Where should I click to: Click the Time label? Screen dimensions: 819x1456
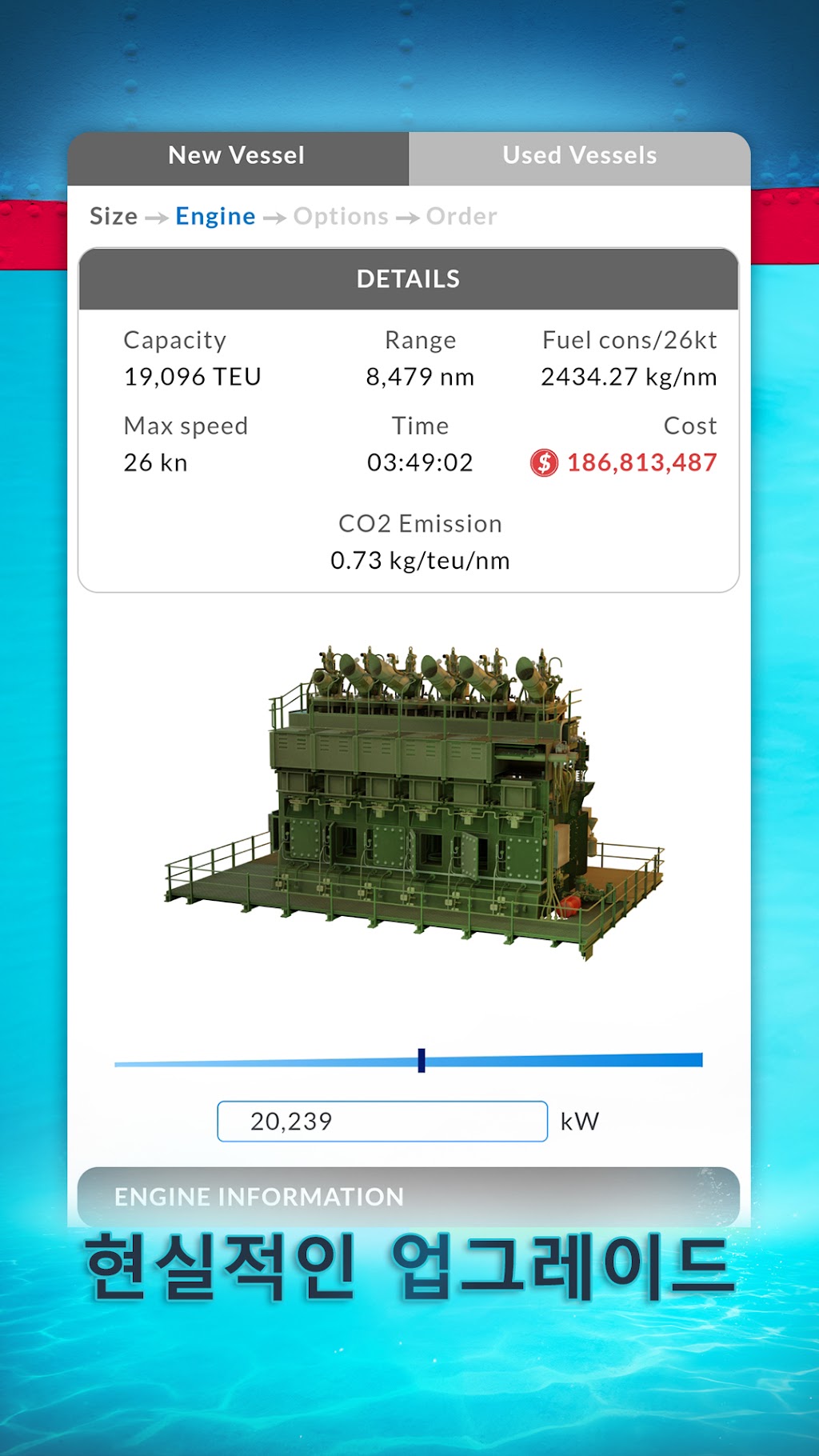420,426
